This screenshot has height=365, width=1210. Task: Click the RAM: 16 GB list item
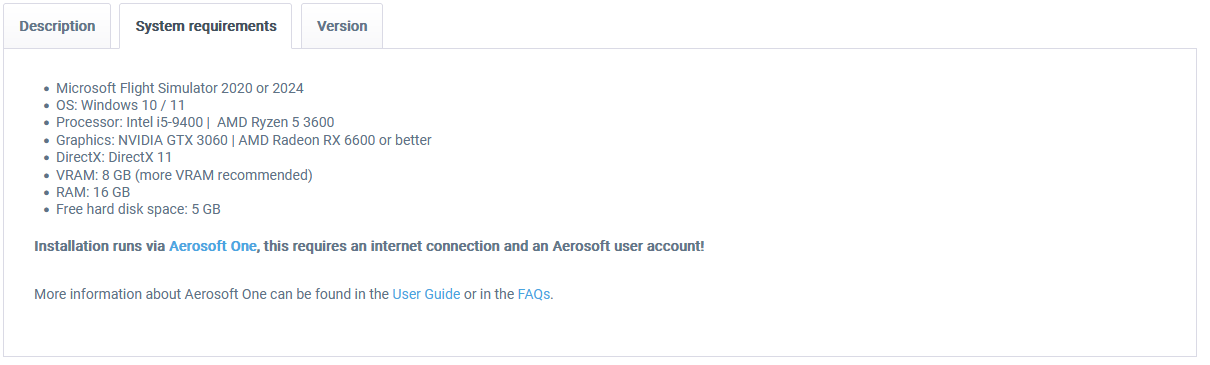click(93, 192)
